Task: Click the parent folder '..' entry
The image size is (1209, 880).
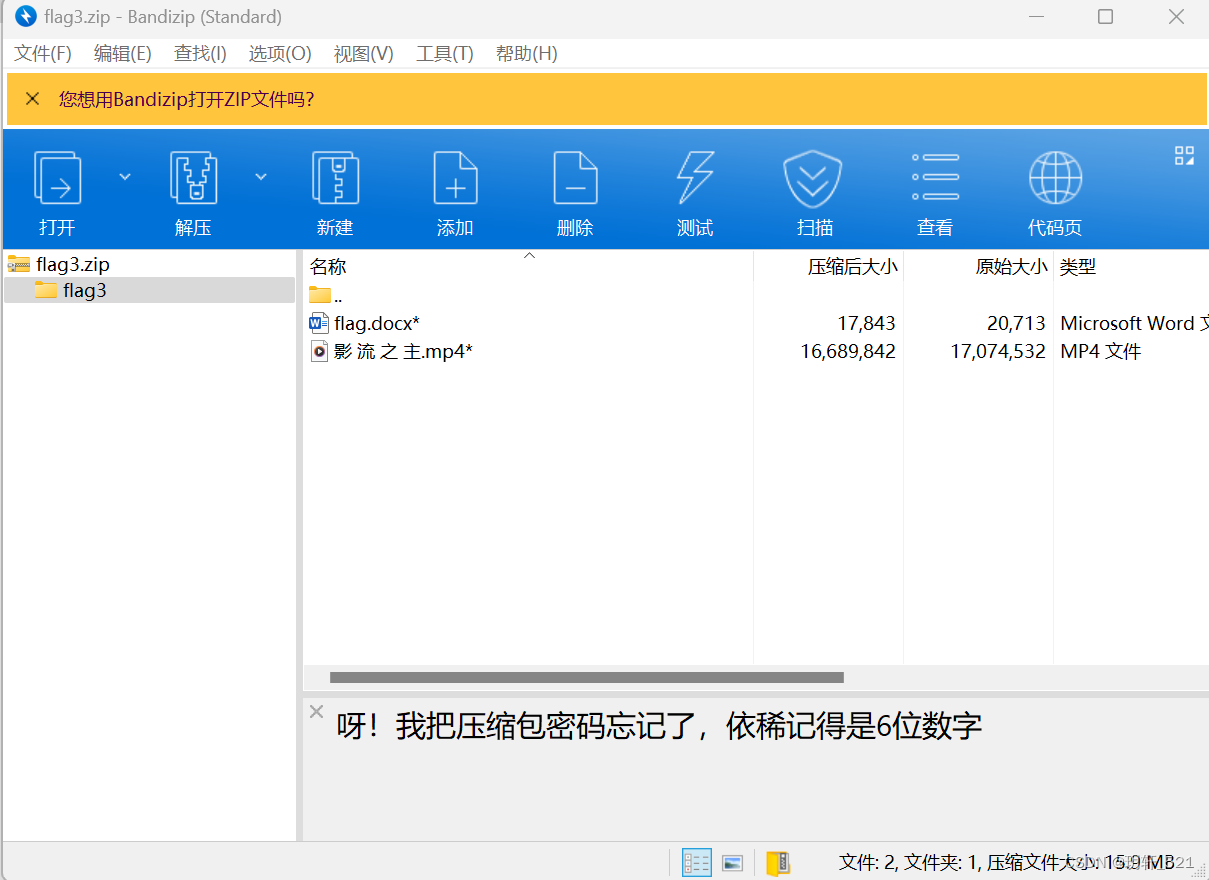Action: [x=326, y=296]
